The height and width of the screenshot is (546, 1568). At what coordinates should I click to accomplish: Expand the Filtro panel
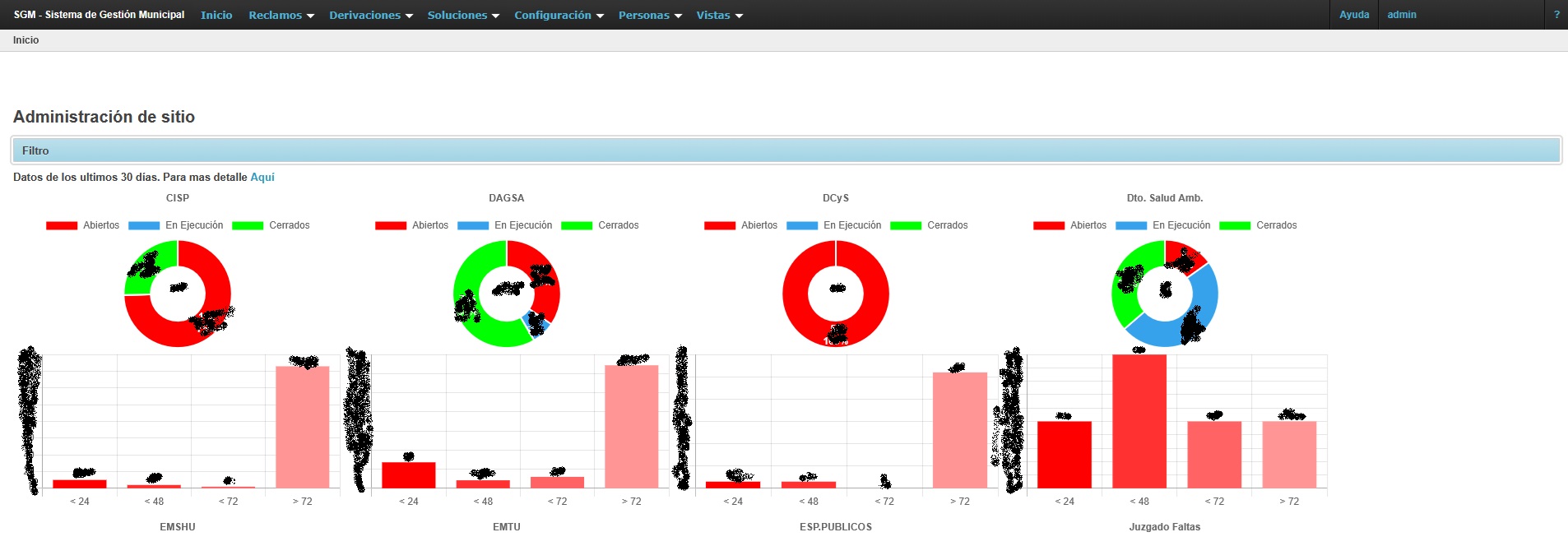point(786,150)
